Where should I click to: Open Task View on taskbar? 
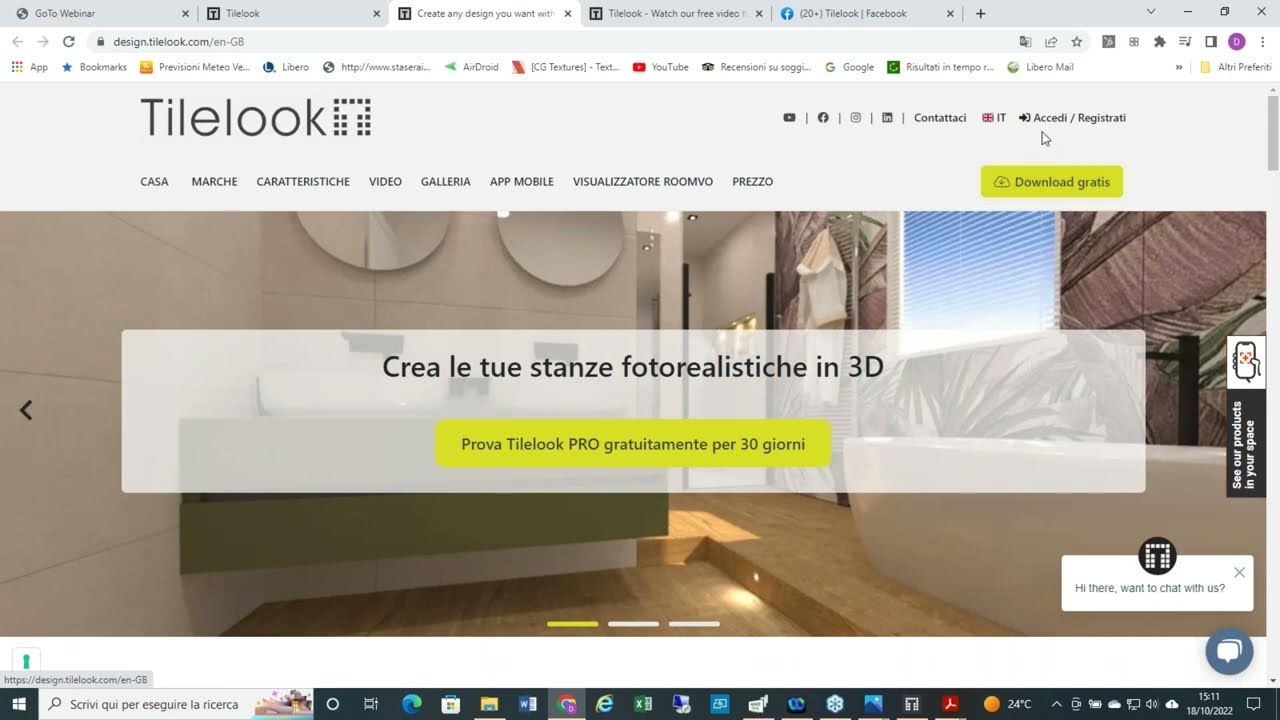pos(371,704)
